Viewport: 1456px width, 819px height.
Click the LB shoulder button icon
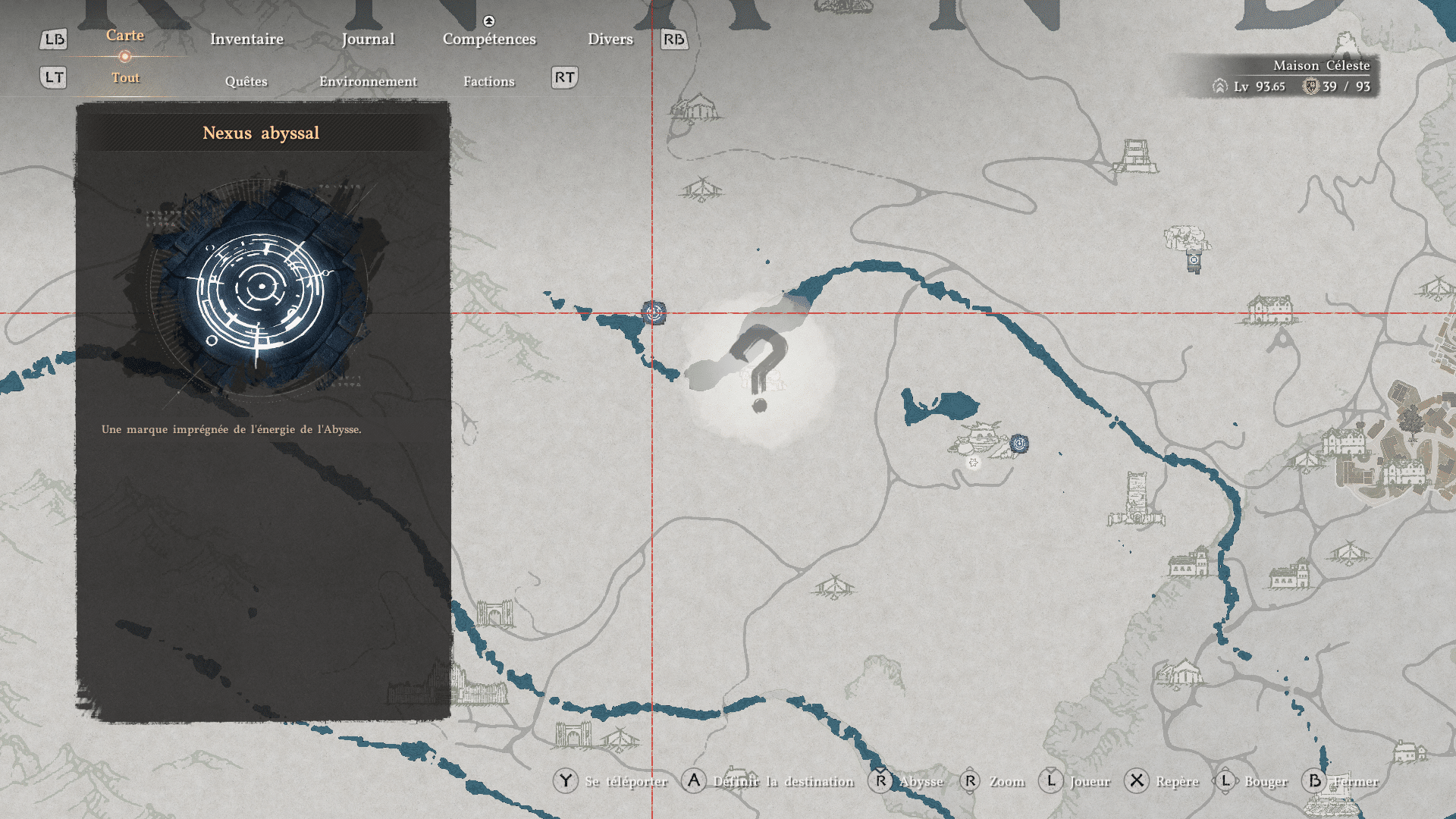53,39
